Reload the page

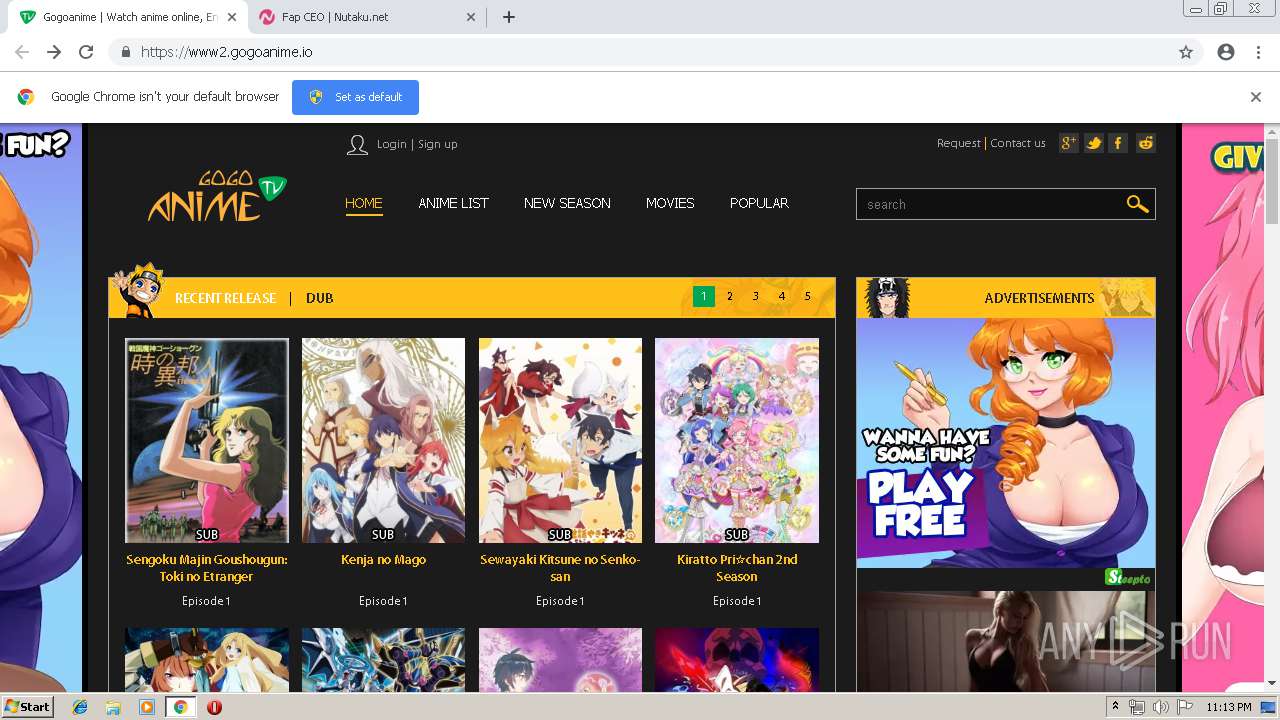[86, 52]
